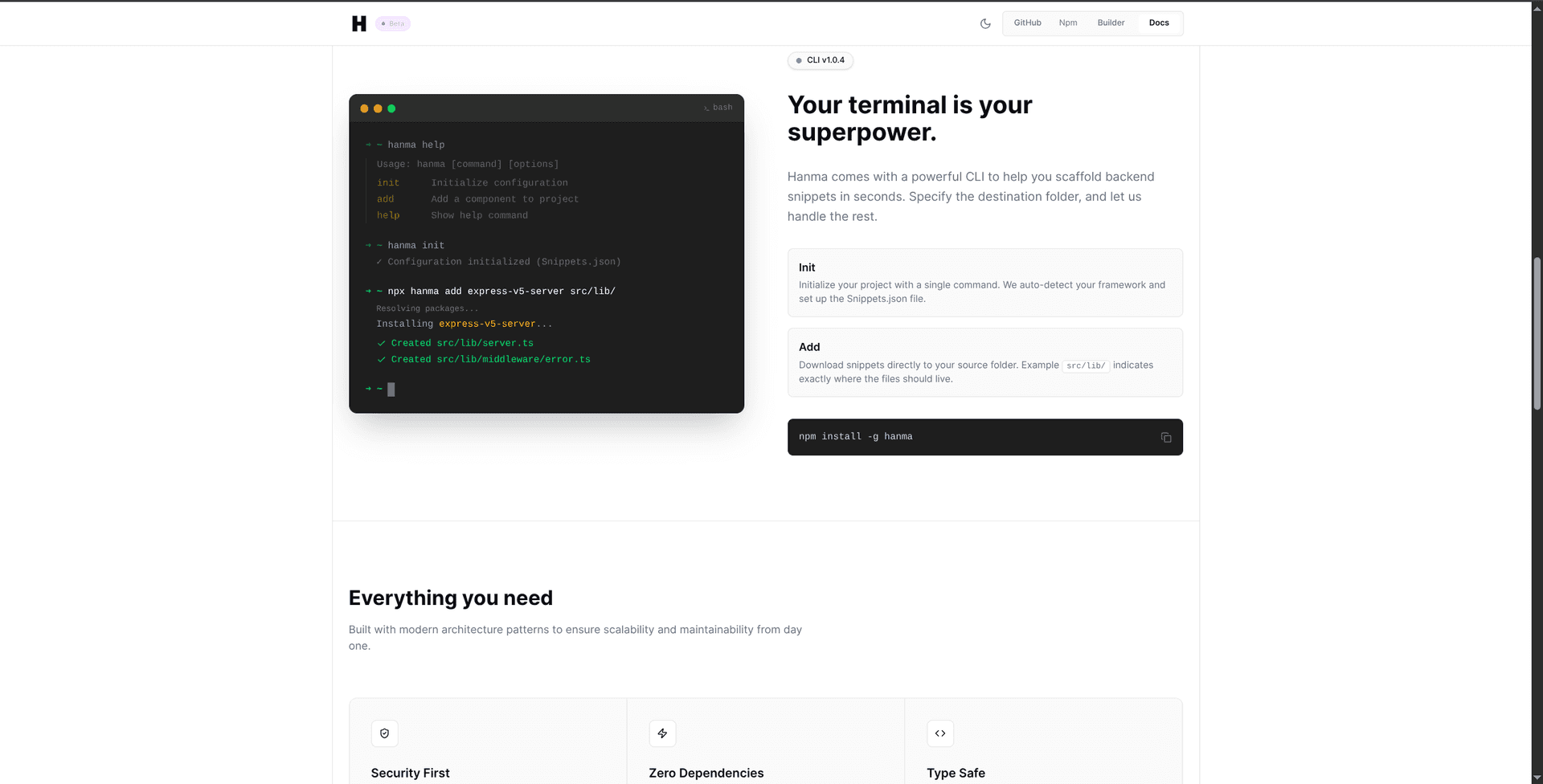Click the 'add' command in help output
Image resolution: width=1543 pixels, height=784 pixels.
386,199
